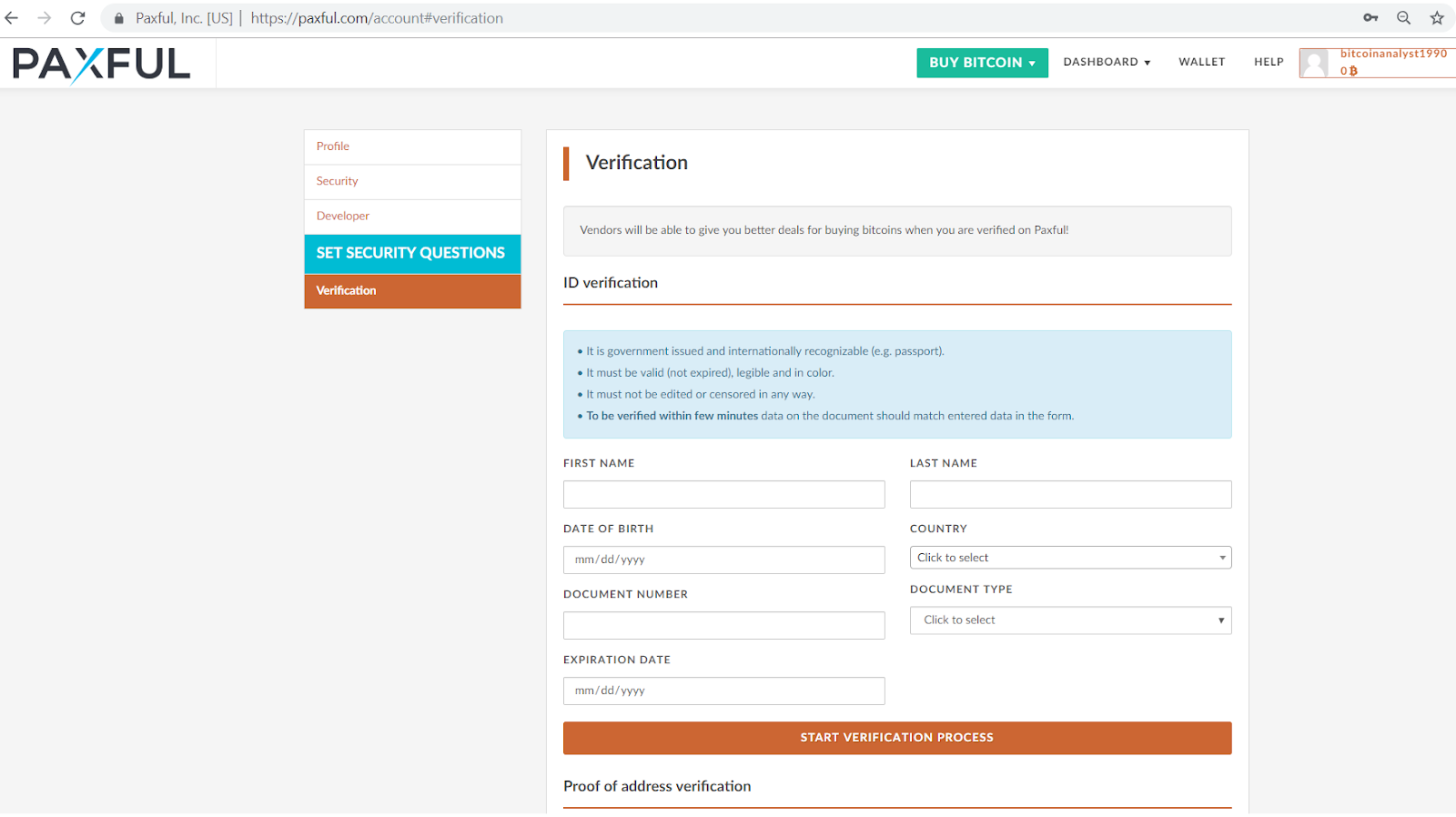
Task: Click Start Verification Process button
Action: (897, 738)
